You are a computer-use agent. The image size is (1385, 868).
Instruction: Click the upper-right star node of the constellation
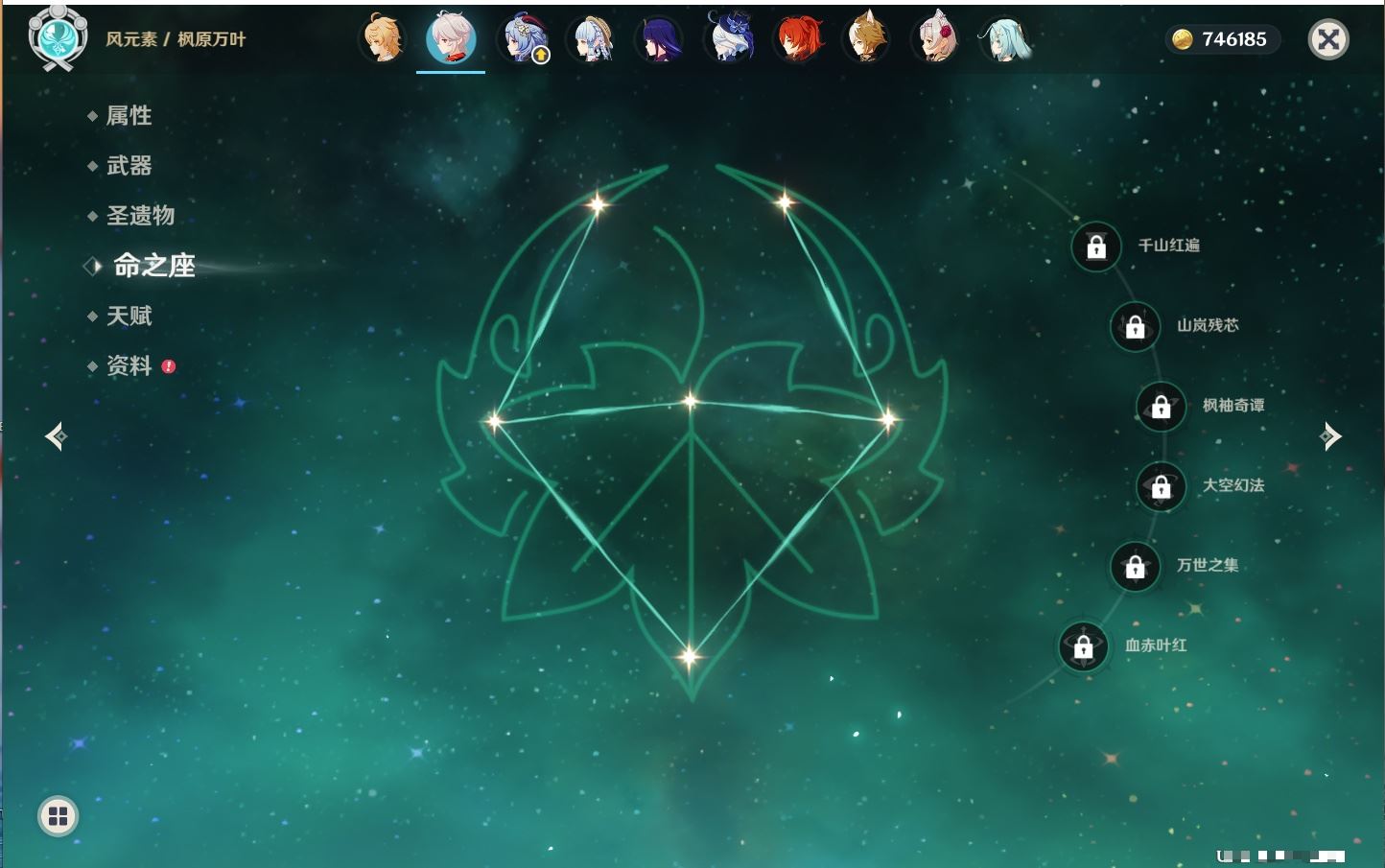(x=784, y=201)
